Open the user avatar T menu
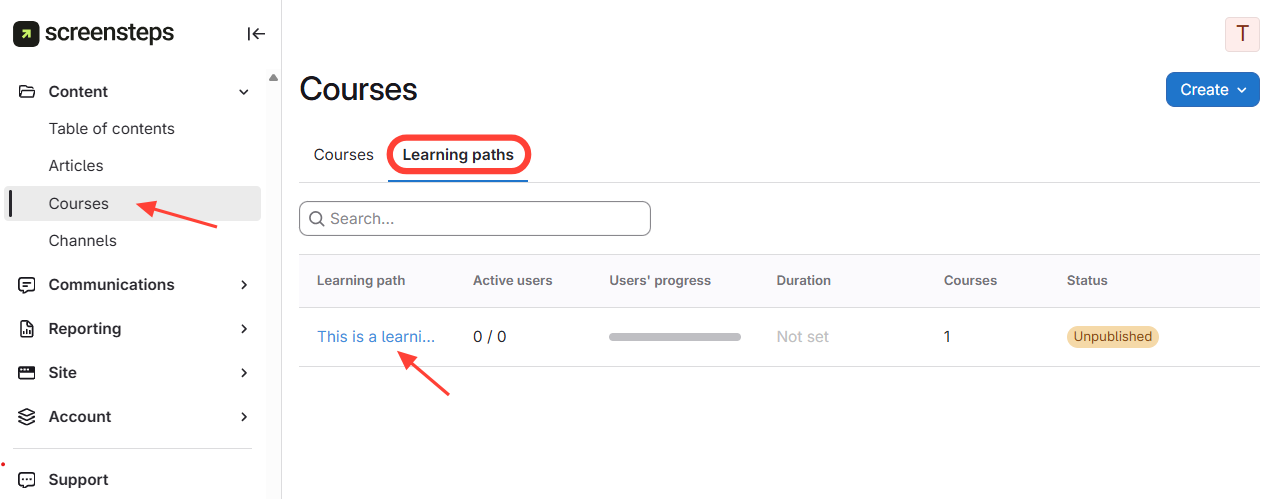Viewport: 1268px width, 499px height. click(x=1242, y=34)
